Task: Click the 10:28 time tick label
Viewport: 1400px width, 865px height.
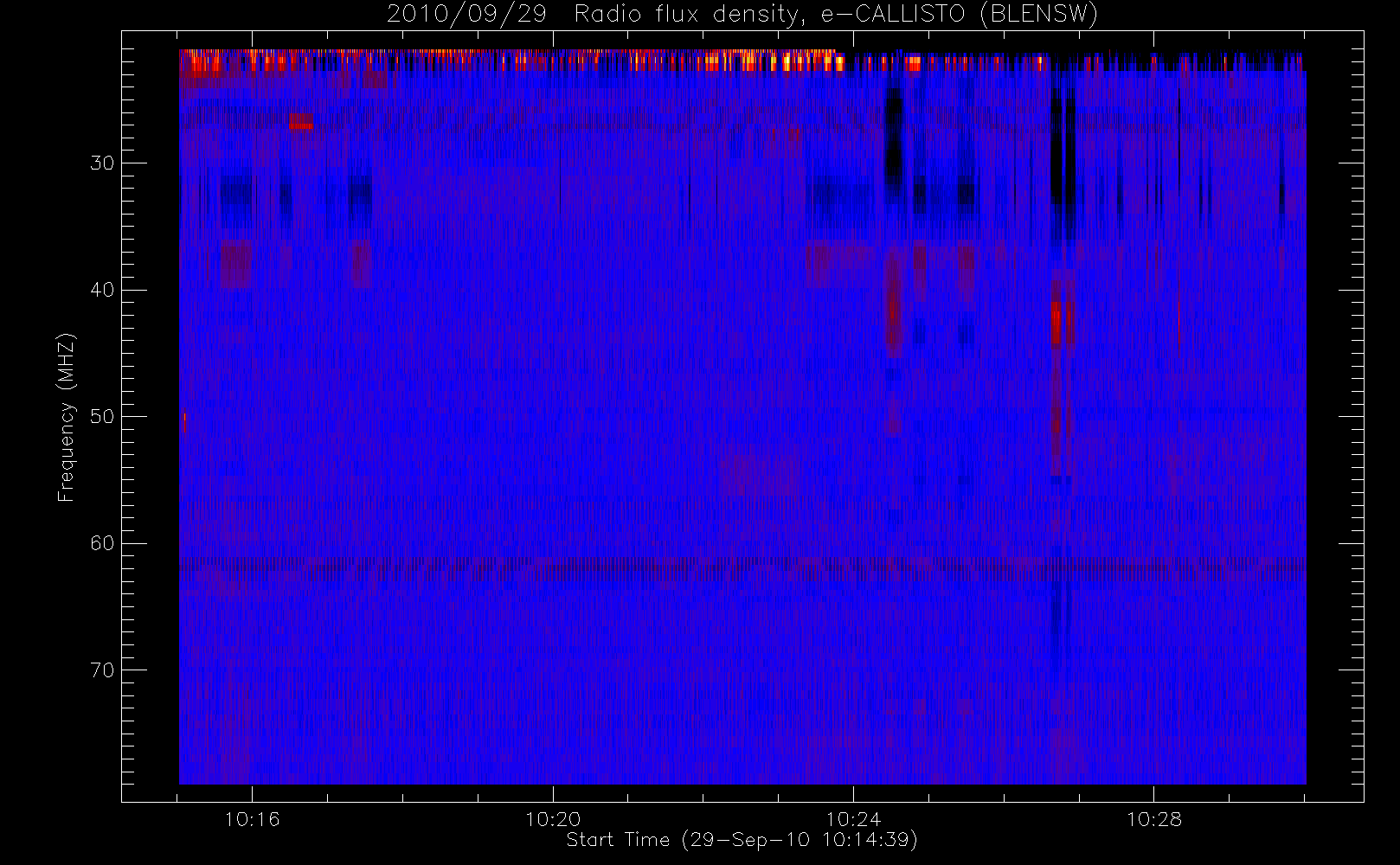Action: [x=1153, y=819]
